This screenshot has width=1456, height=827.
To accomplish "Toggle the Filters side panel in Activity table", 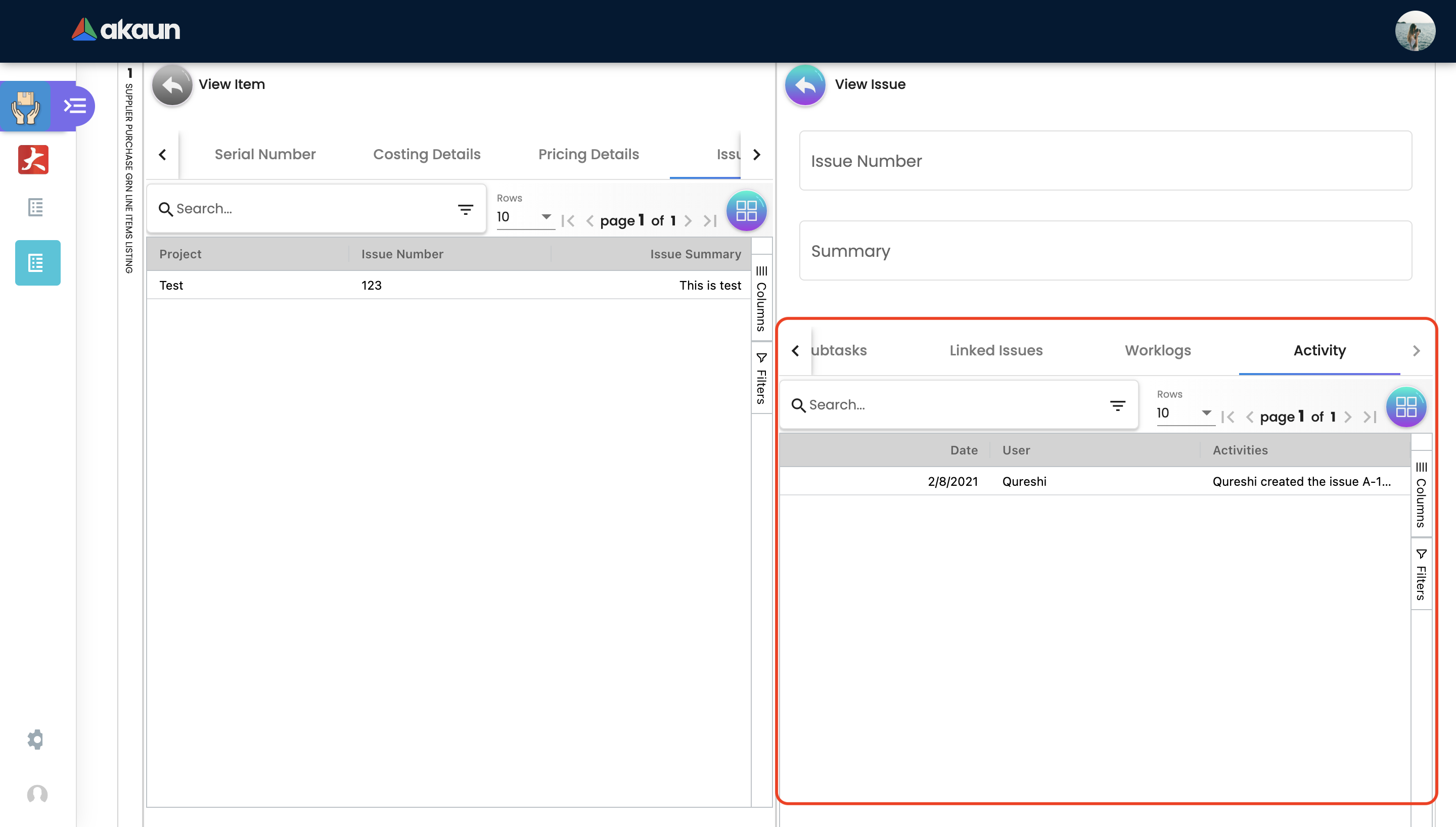I will pos(1421,574).
